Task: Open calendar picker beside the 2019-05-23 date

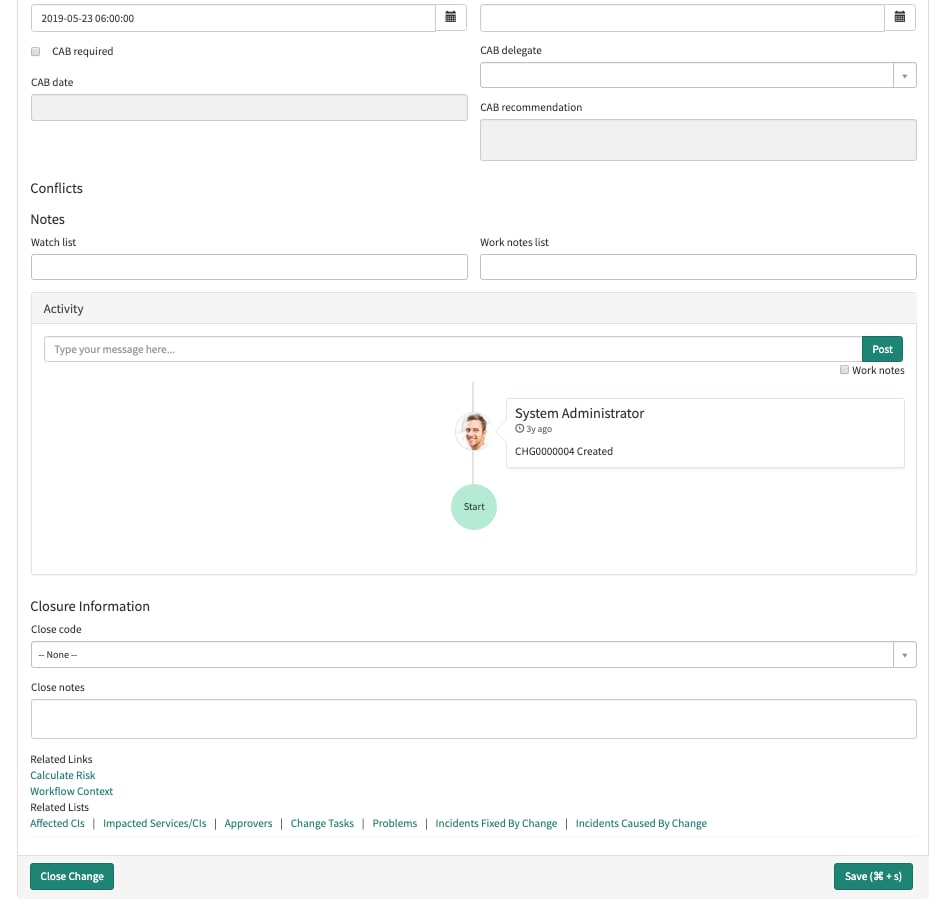Action: (x=450, y=18)
